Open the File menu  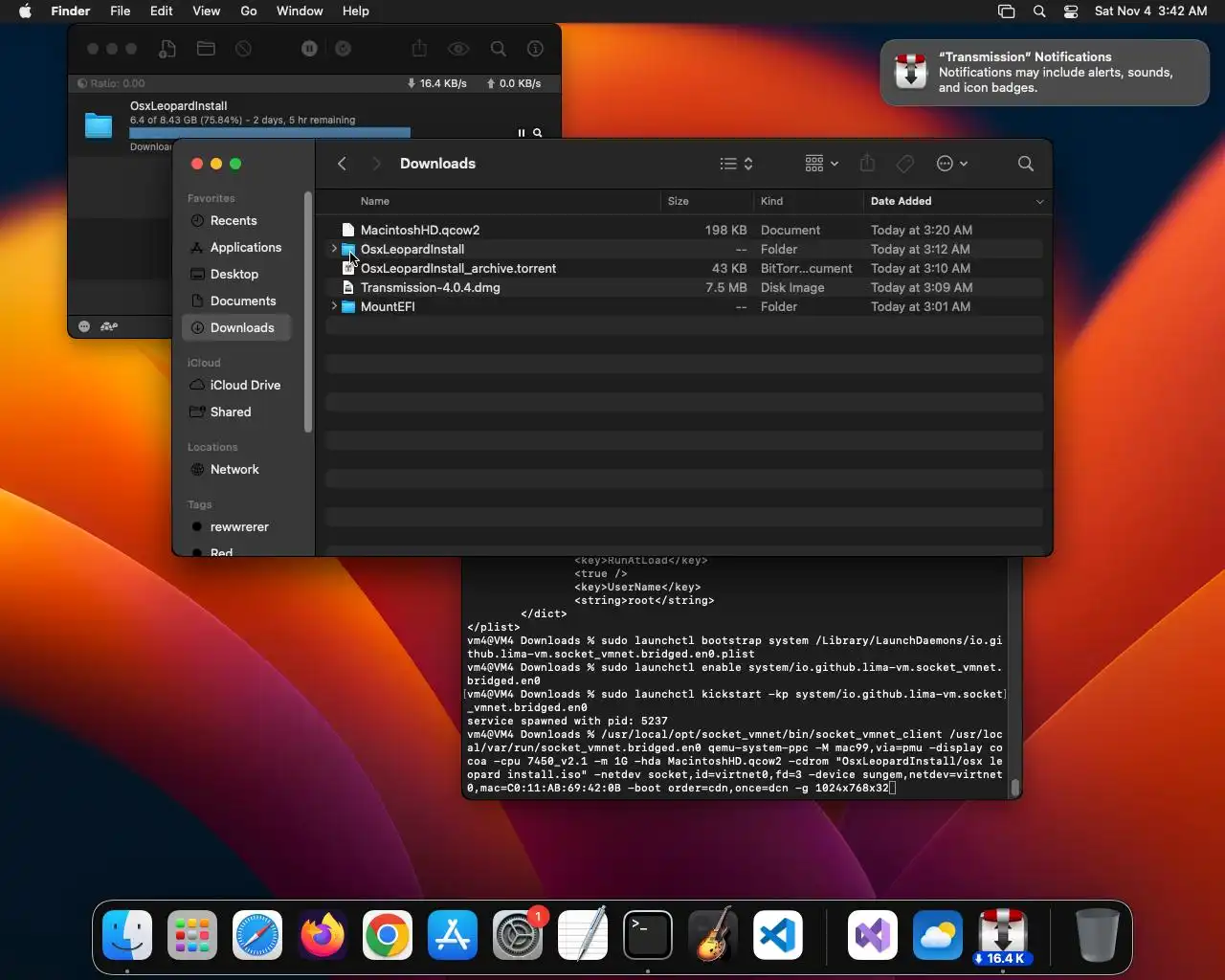pos(120,11)
